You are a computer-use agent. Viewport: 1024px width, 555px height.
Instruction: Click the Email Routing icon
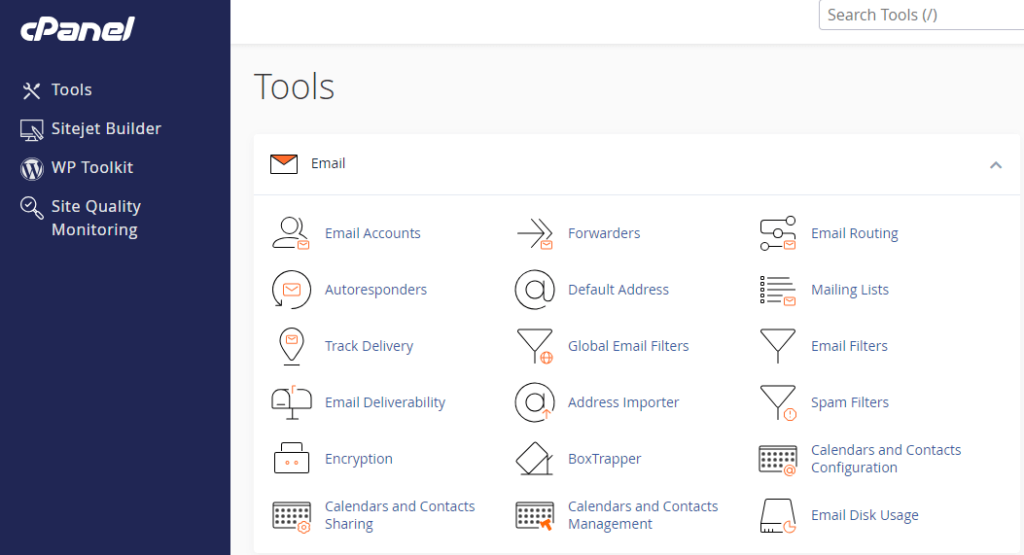tap(777, 233)
